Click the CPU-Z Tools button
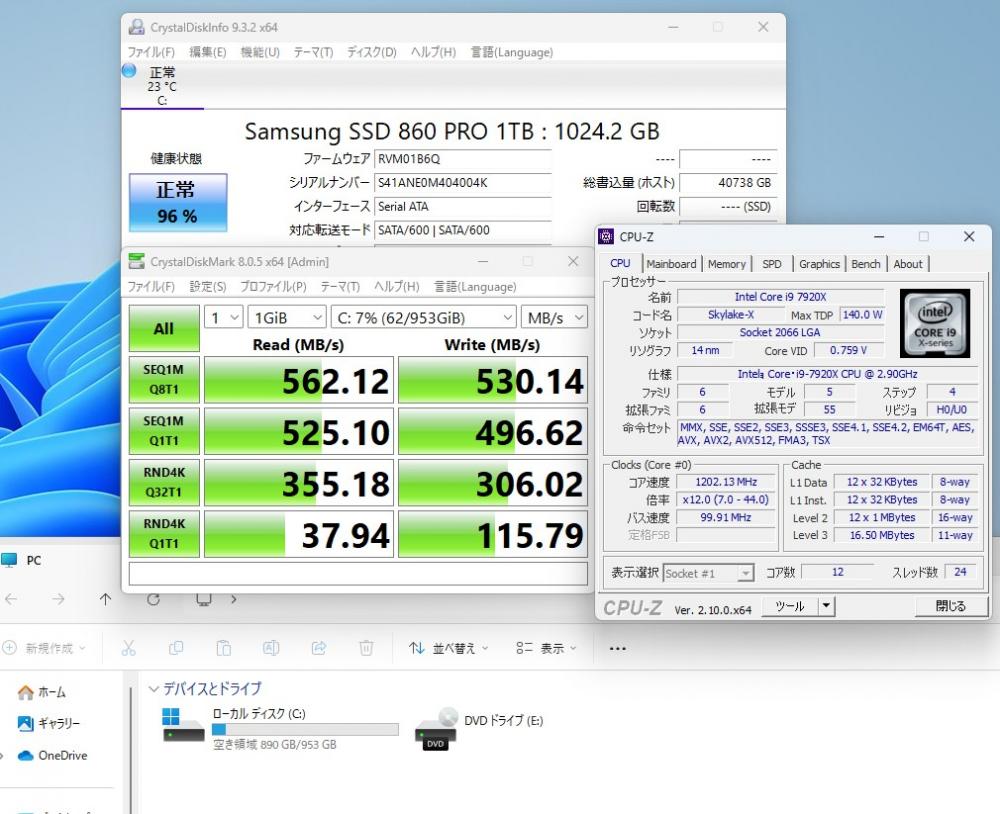The image size is (1000, 814). coord(790,606)
